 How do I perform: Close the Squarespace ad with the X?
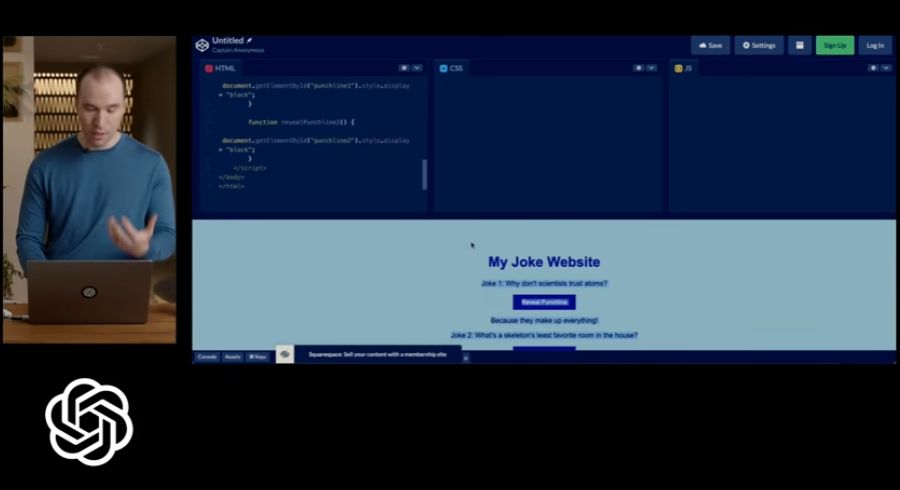click(x=465, y=358)
